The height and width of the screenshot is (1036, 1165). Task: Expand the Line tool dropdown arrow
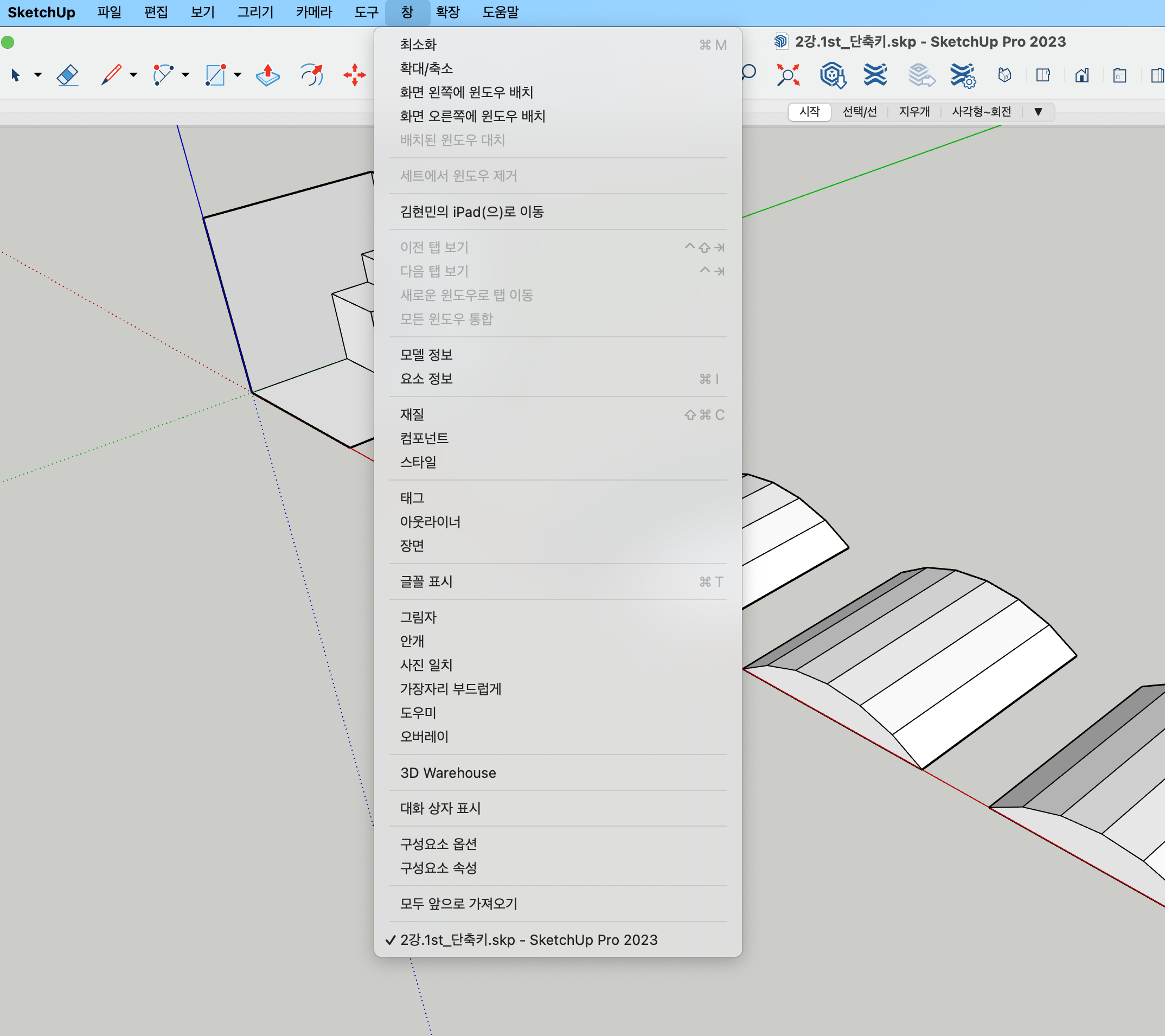pos(133,75)
